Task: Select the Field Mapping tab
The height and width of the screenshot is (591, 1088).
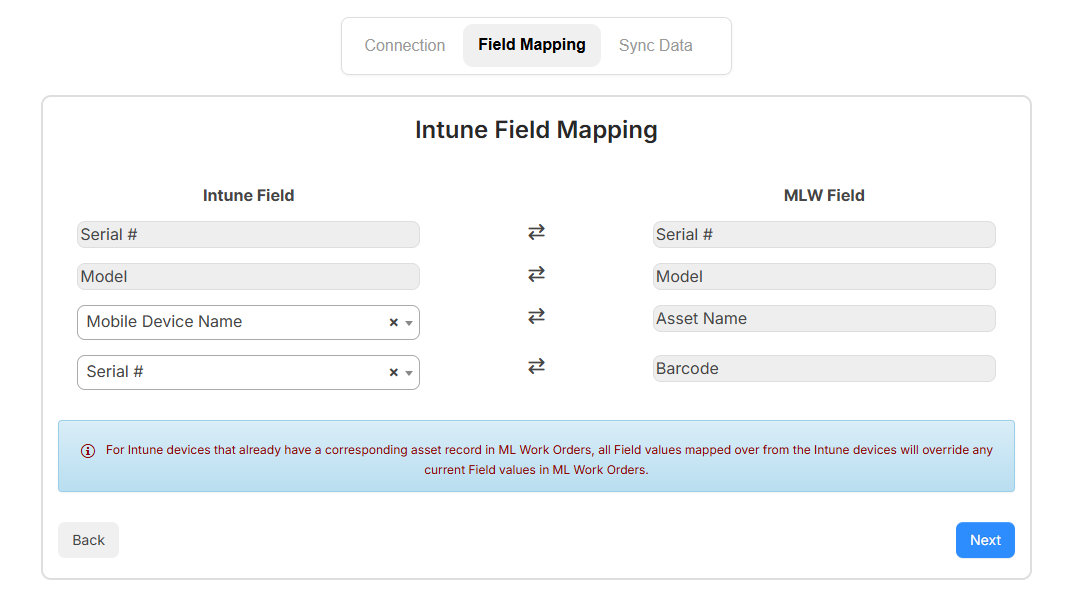Action: pos(532,45)
